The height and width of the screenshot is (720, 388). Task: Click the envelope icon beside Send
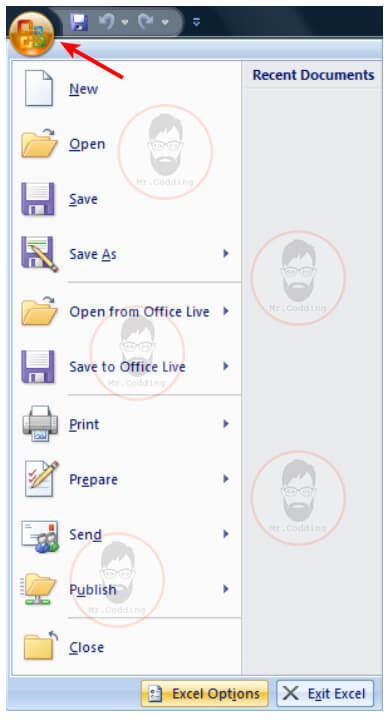pos(40,536)
